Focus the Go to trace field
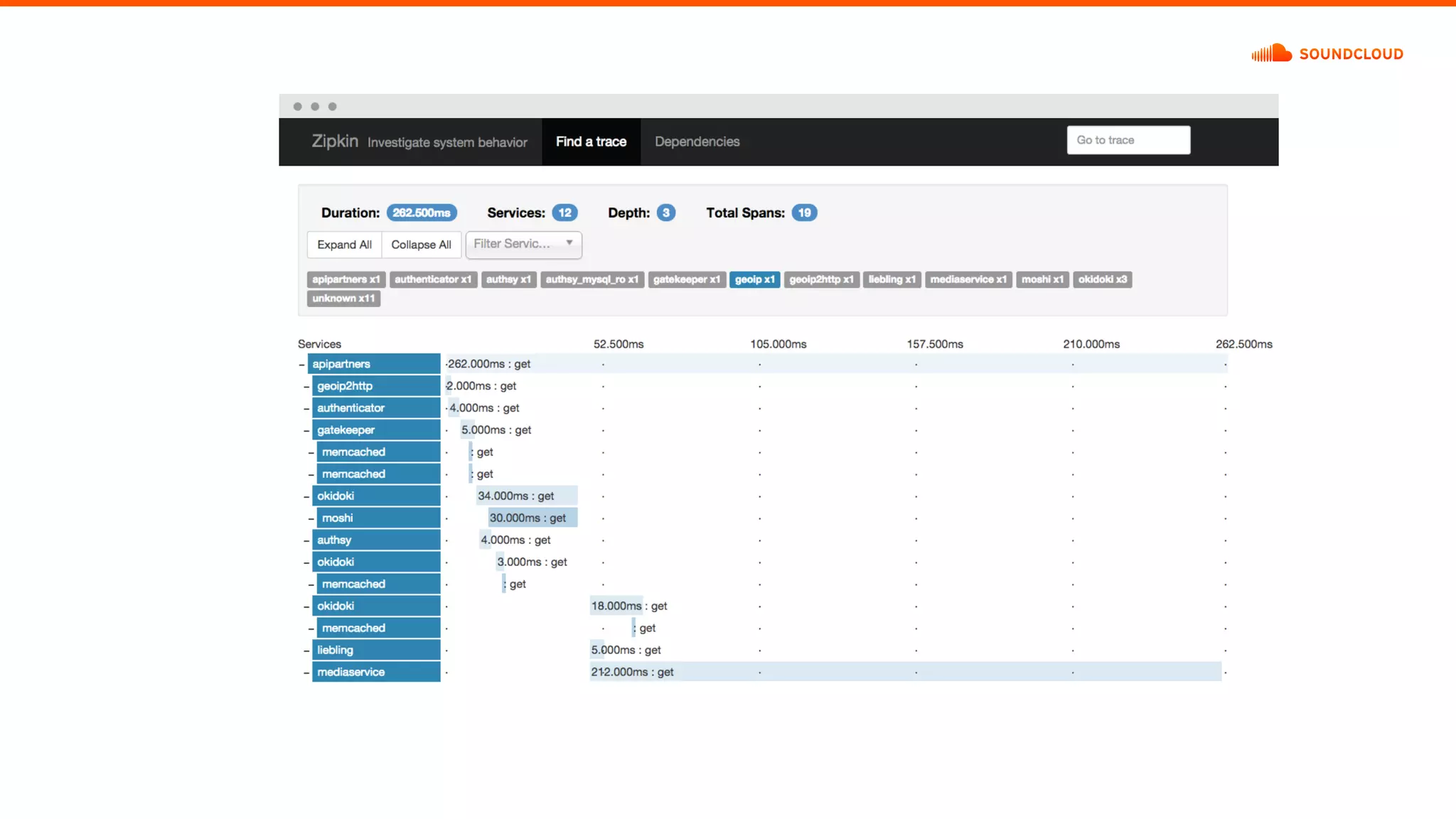The height and width of the screenshot is (819, 1456). [x=1128, y=140]
